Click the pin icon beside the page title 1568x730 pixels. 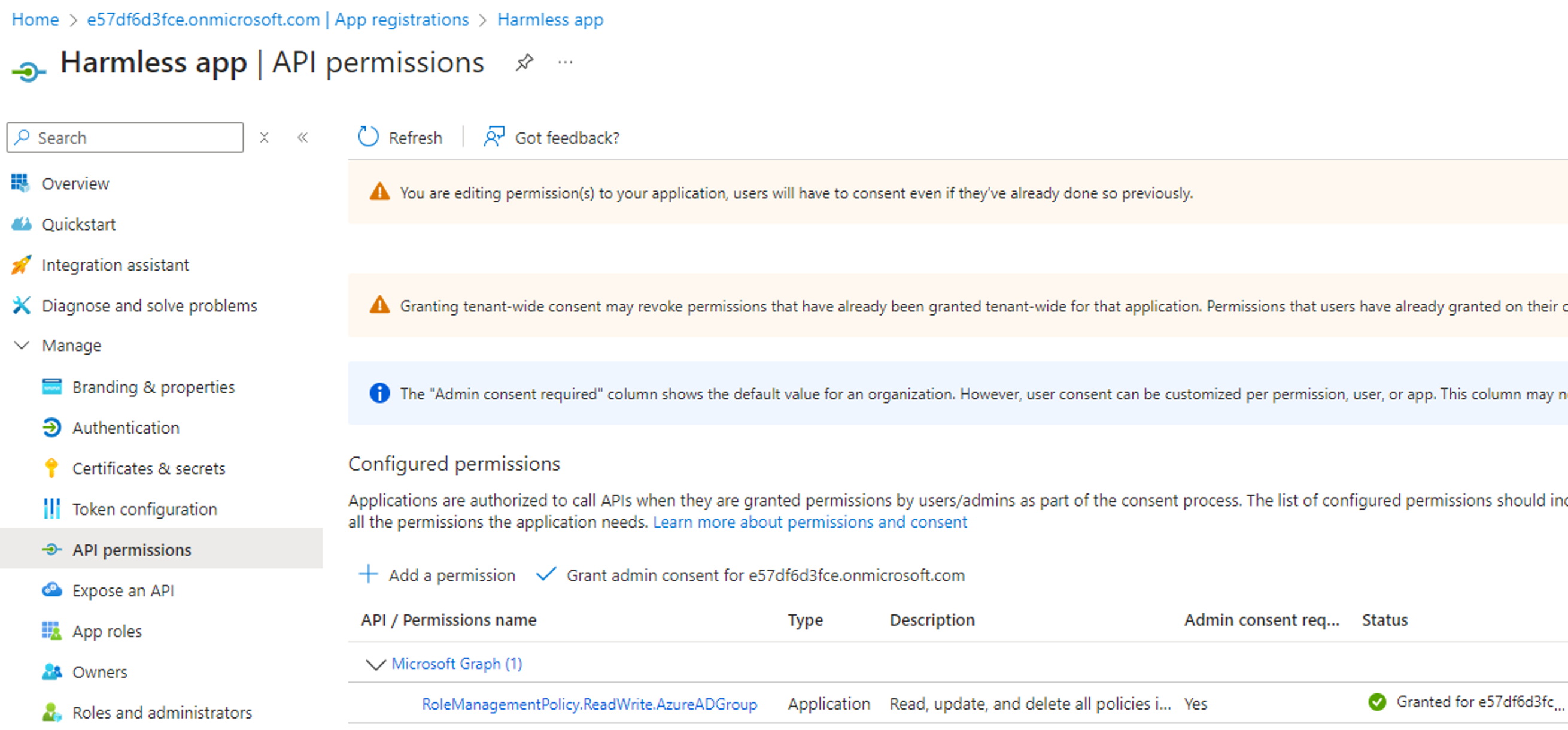click(x=524, y=62)
